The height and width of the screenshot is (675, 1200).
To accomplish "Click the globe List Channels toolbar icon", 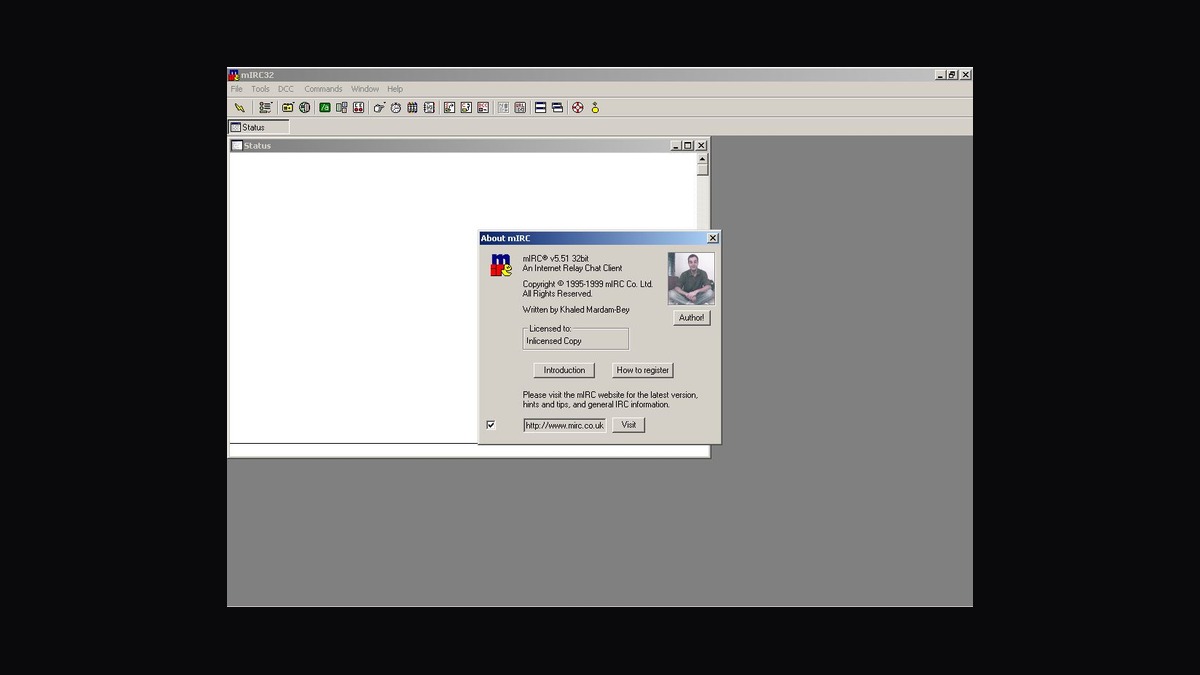I will 305,108.
